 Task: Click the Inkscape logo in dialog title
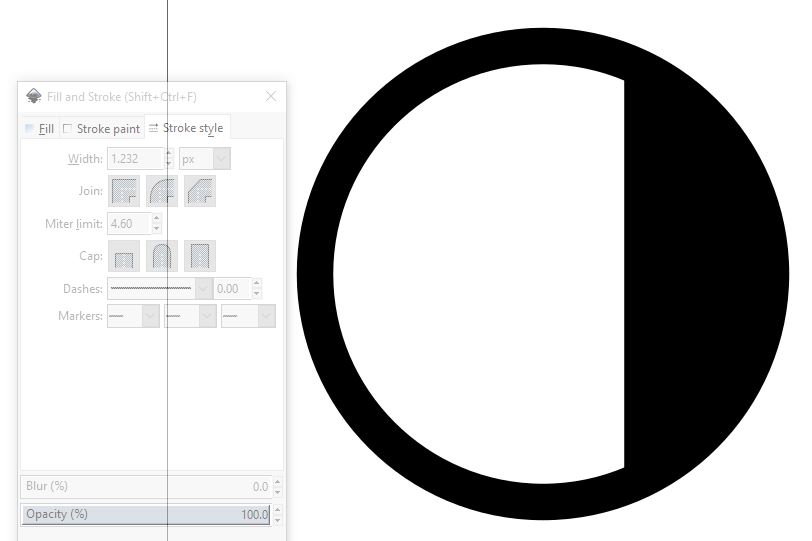(34, 96)
